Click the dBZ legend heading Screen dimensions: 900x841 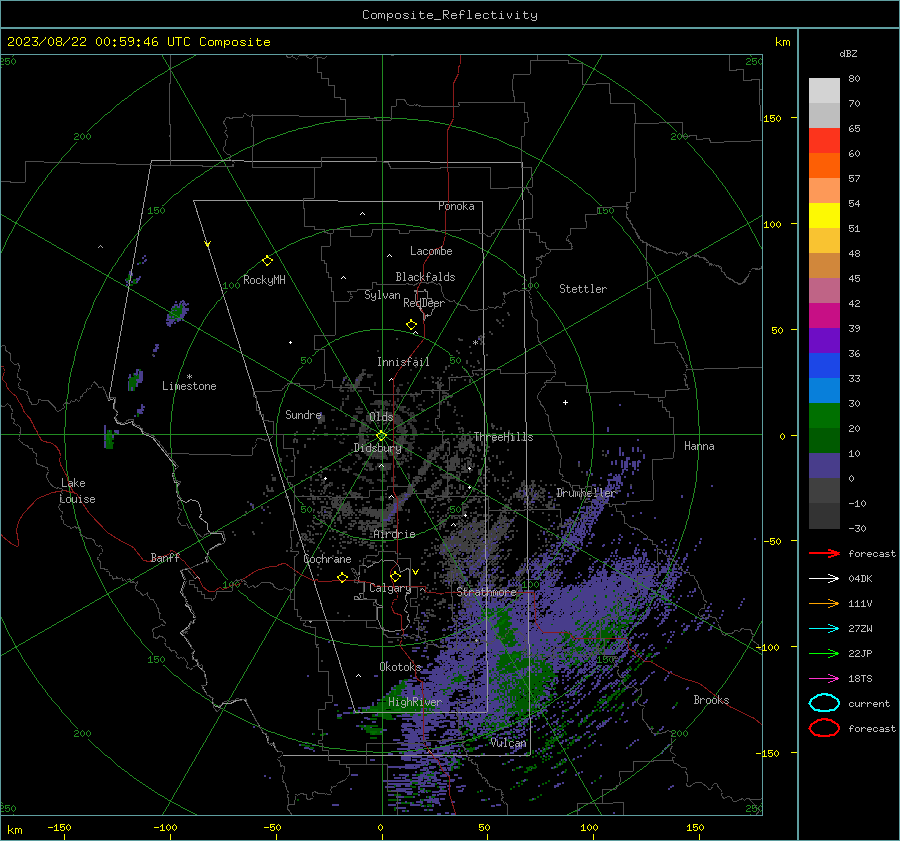[848, 53]
